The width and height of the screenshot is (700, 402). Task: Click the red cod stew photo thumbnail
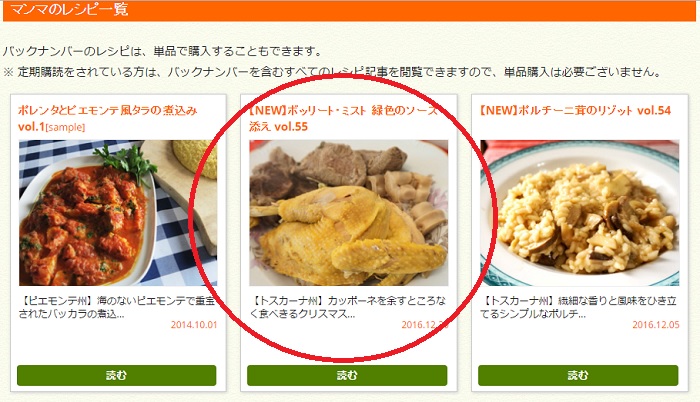(x=118, y=213)
